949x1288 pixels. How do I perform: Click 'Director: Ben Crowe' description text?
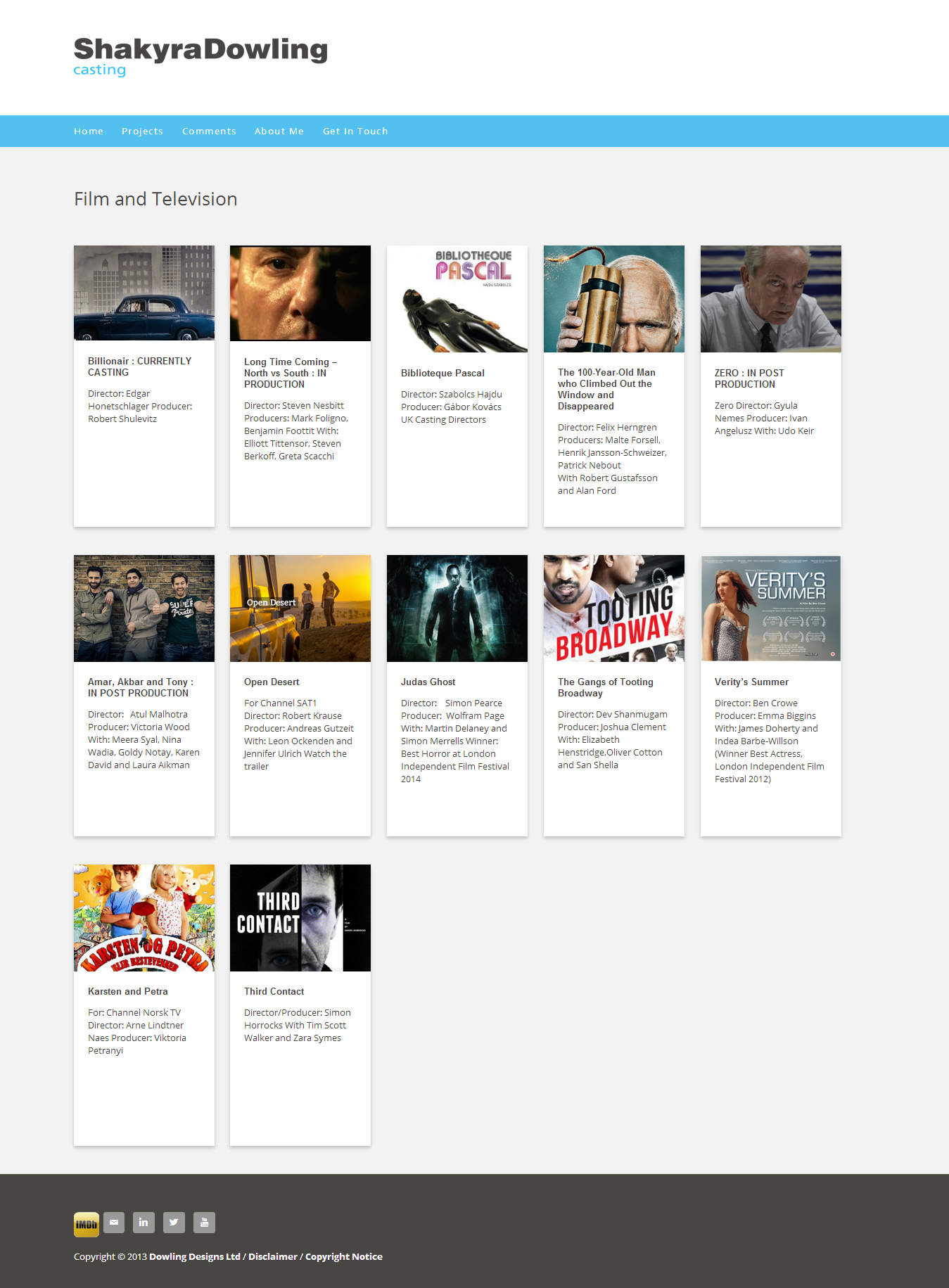770,741
